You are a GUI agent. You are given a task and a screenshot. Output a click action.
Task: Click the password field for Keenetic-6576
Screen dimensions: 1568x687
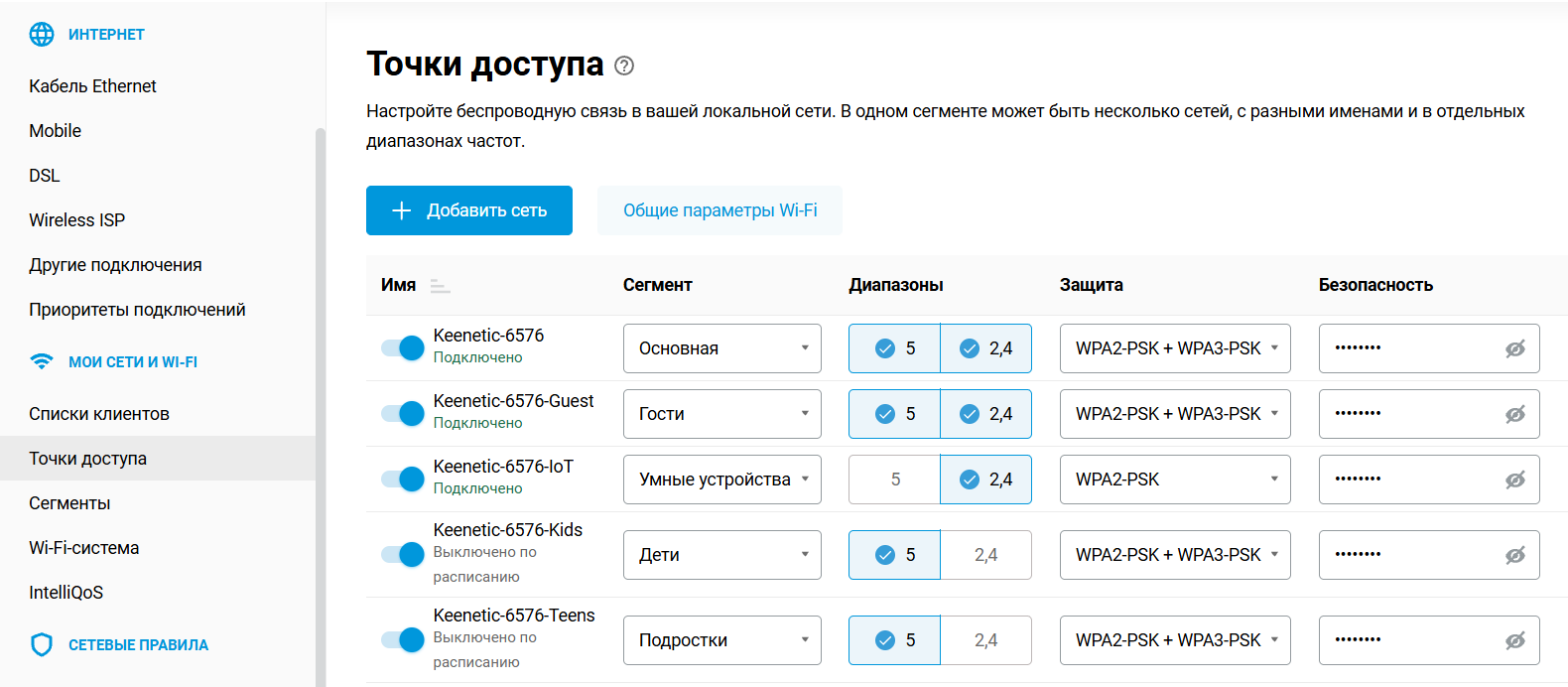coord(1429,348)
